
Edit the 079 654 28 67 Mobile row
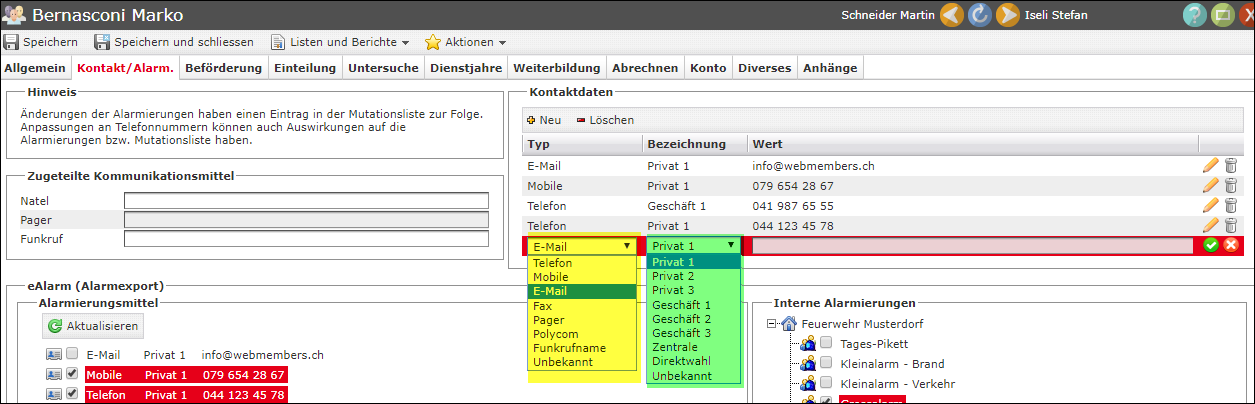[x=1211, y=186]
